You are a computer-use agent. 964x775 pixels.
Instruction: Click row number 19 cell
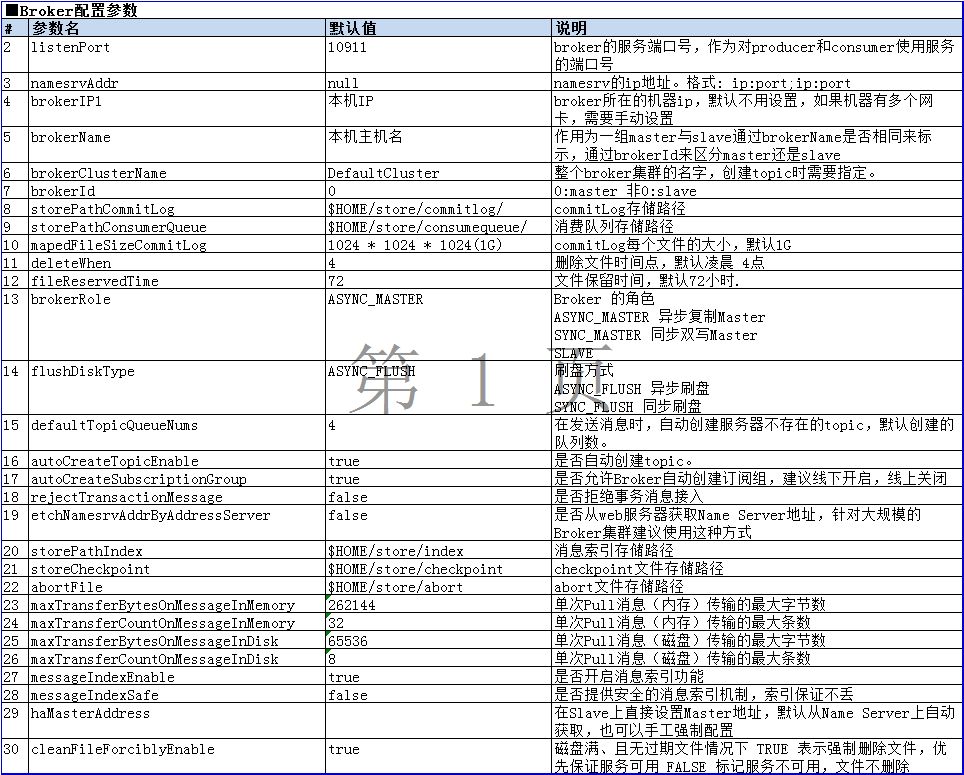click(x=15, y=523)
